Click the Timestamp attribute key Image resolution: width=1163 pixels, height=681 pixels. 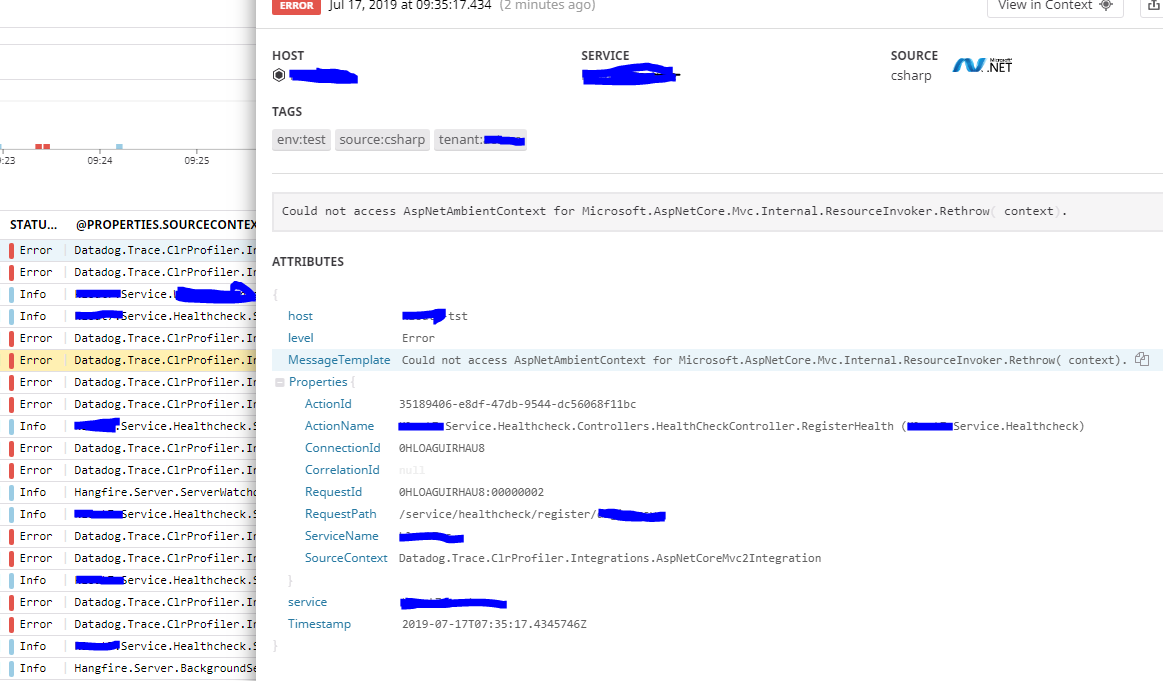click(320, 623)
